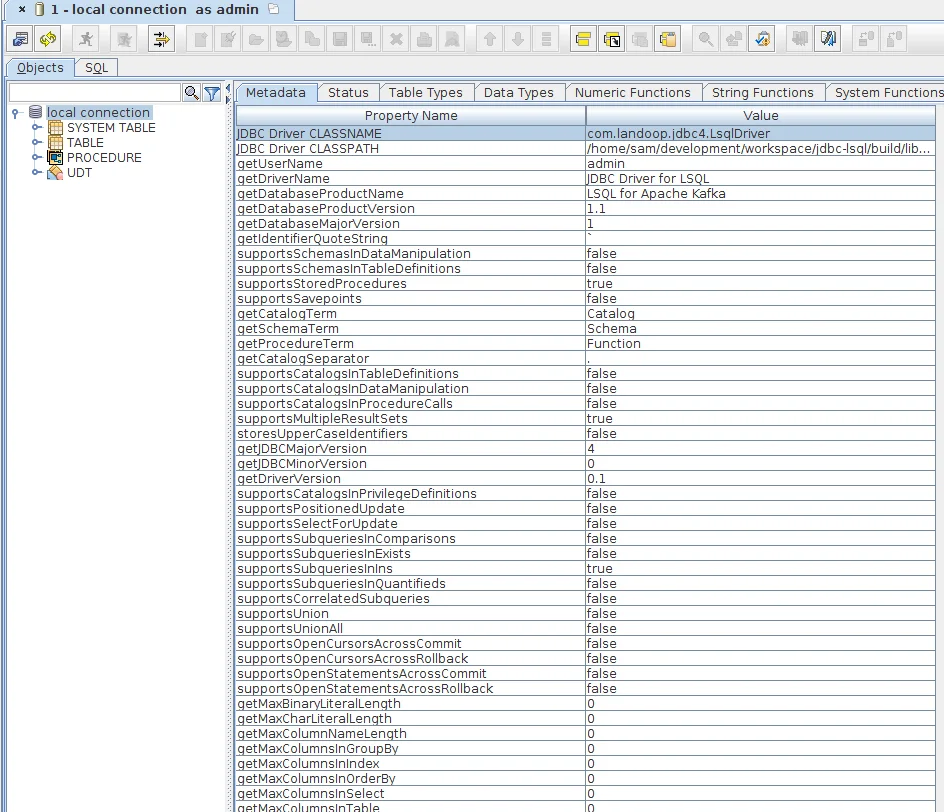The height and width of the screenshot is (812, 944).
Task: Switch to the Objects tab
Action: (x=40, y=67)
